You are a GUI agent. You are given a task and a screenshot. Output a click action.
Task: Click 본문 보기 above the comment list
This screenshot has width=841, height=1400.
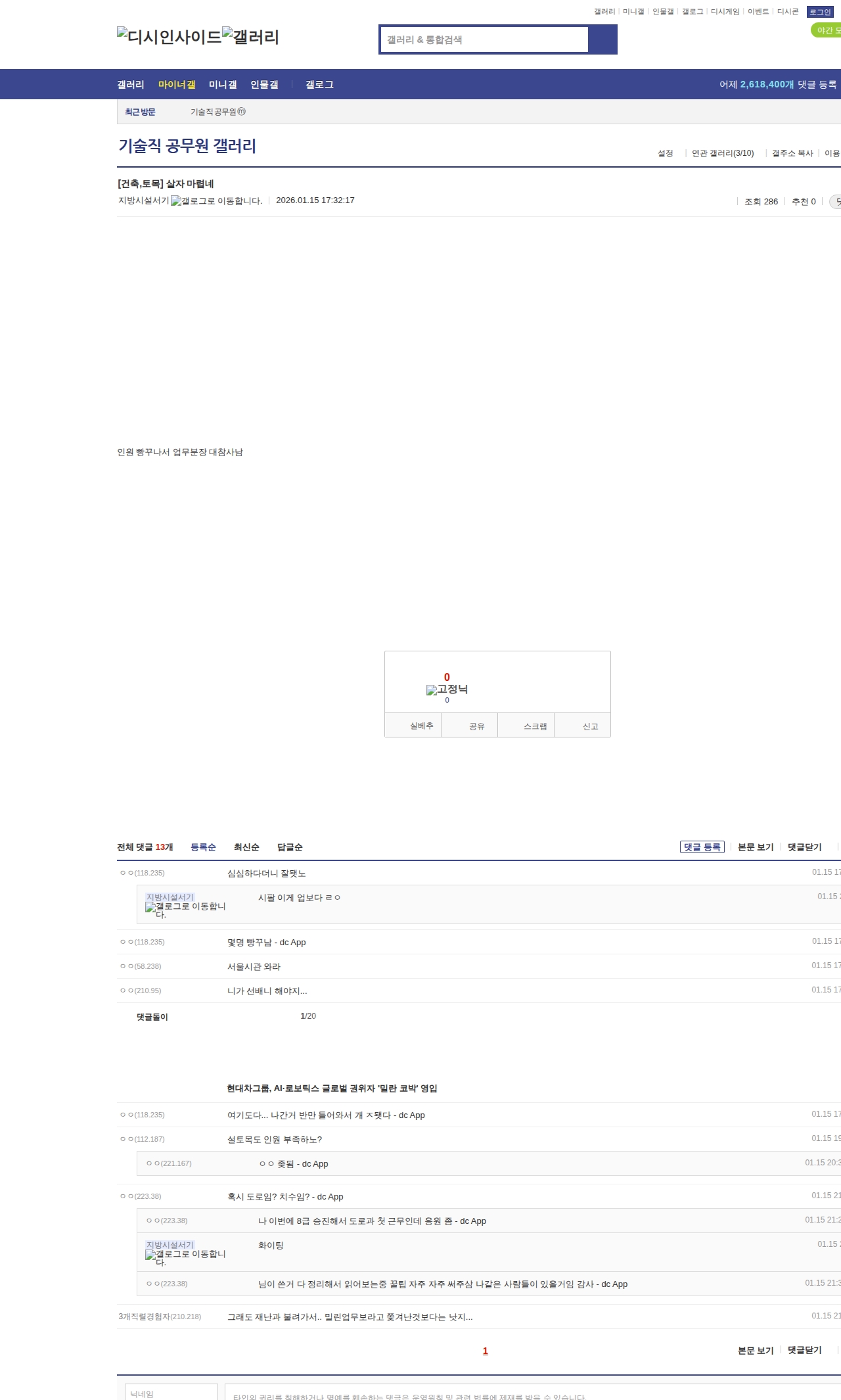tap(756, 847)
